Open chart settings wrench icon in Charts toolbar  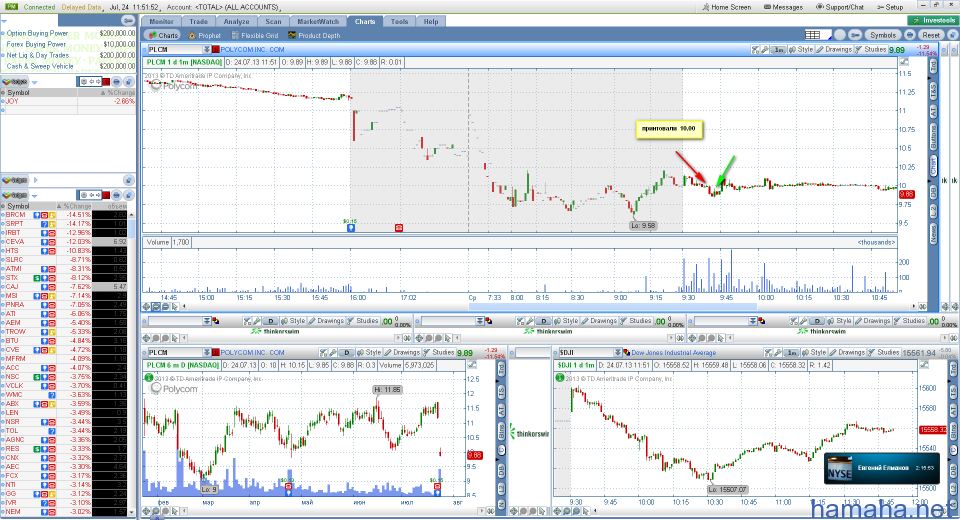pyautogui.click(x=855, y=35)
